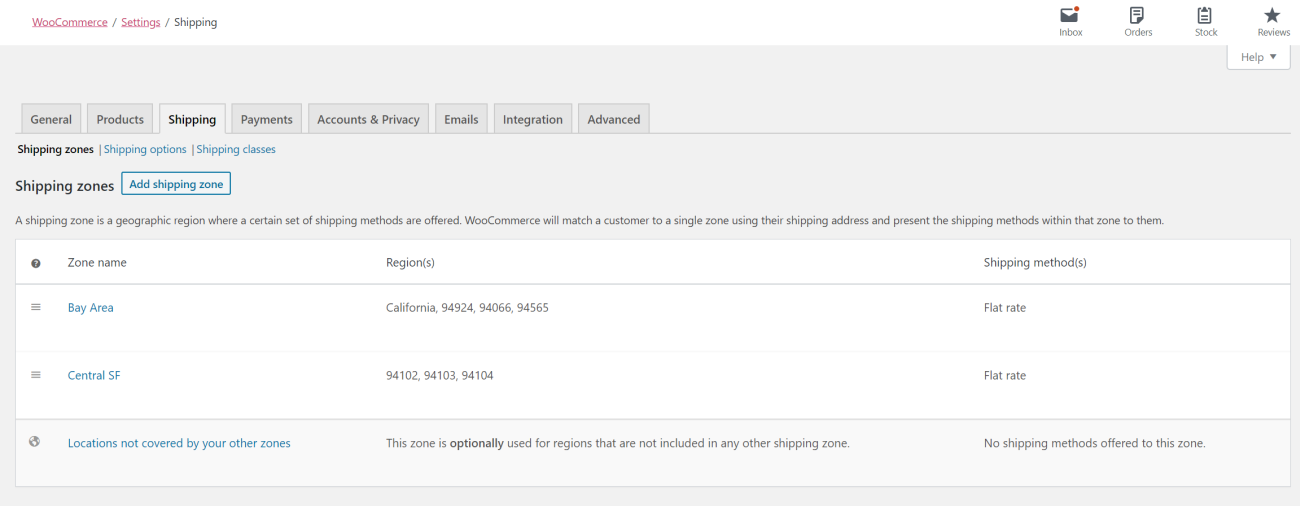Click the Bay Area drag handle
This screenshot has width=1300, height=506.
[36, 307]
